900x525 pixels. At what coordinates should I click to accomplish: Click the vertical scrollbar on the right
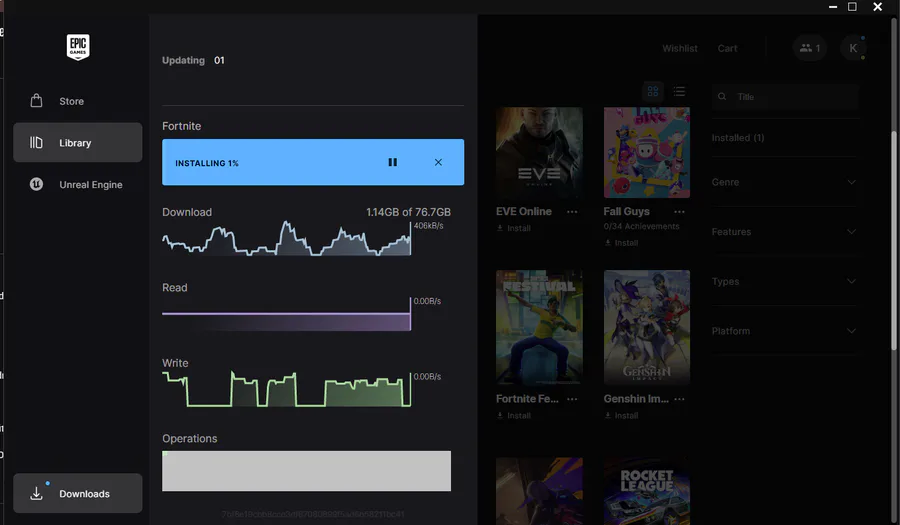coord(894,241)
